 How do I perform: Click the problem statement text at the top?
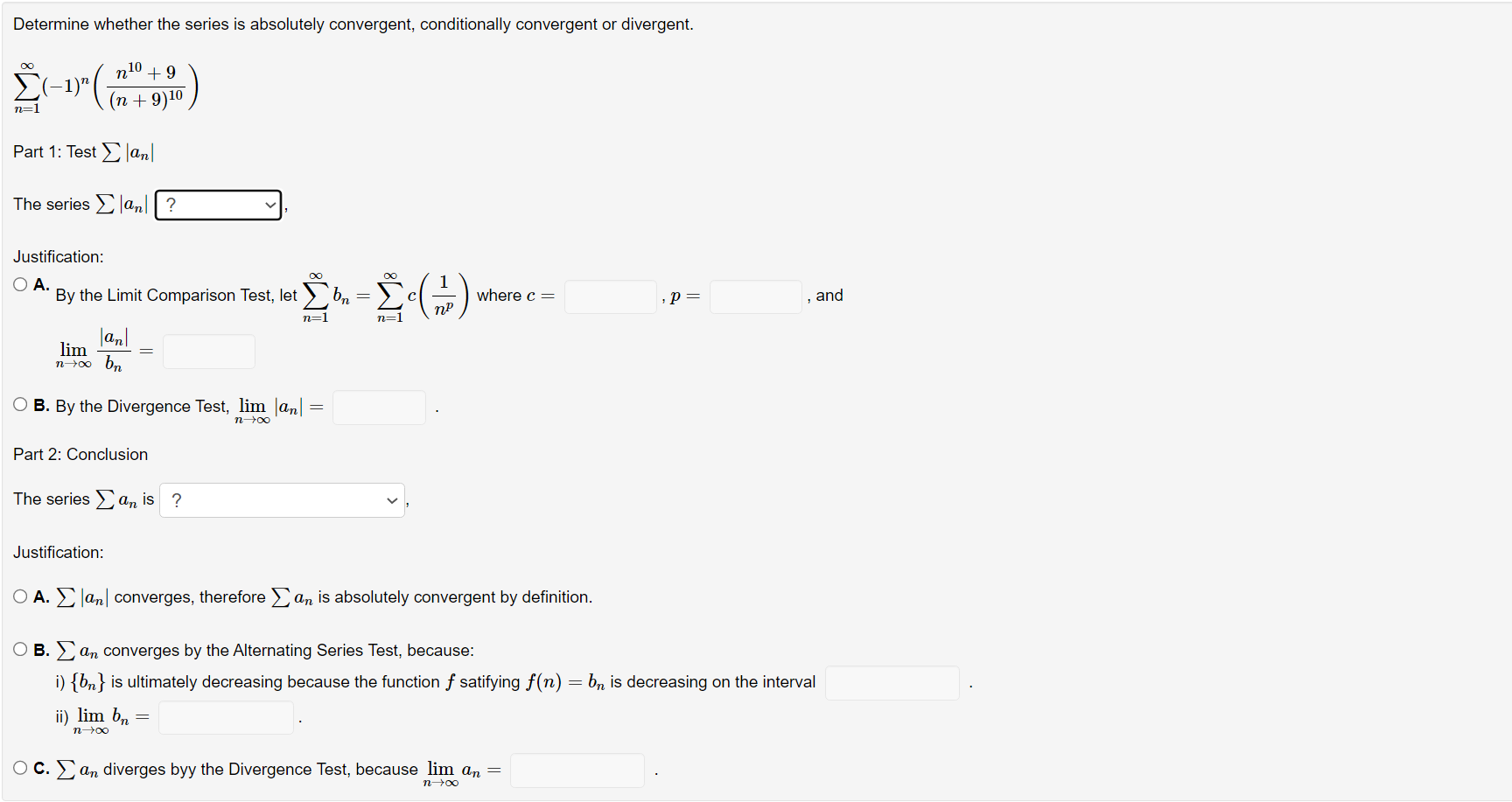pyautogui.click(x=353, y=24)
